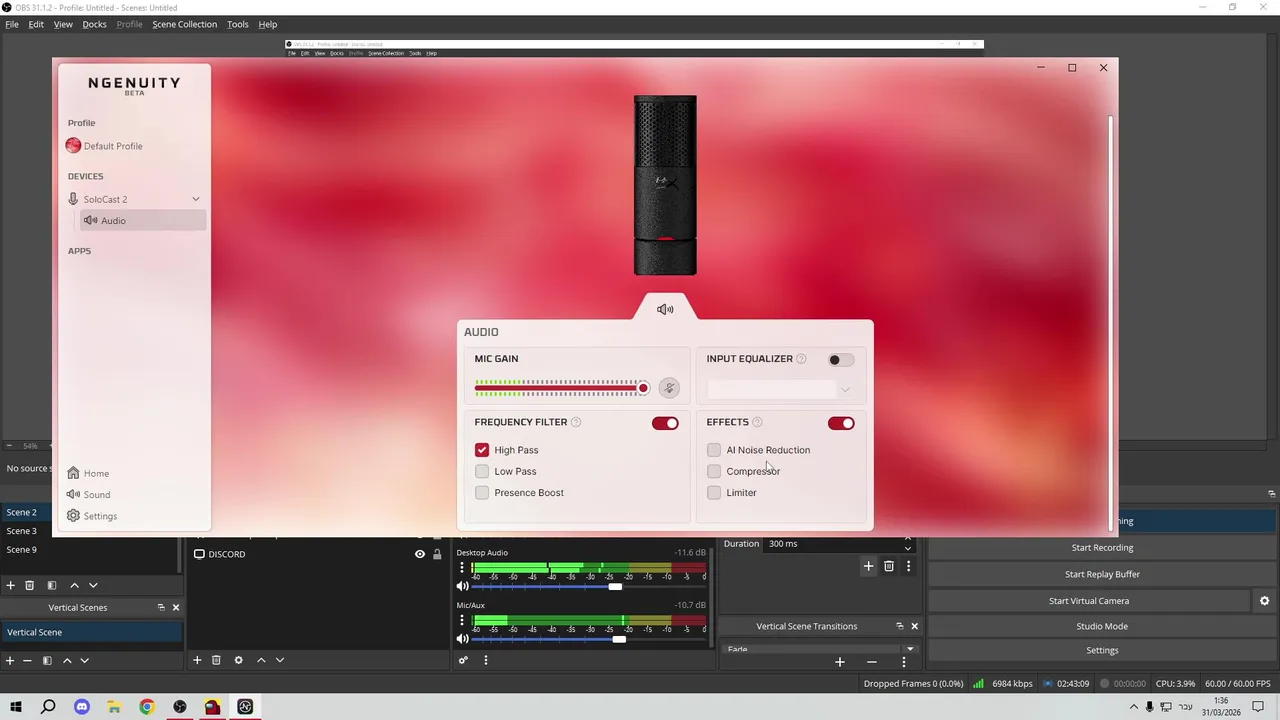1280x720 pixels.
Task: Float the Vertical Scene Transitions dock
Action: [899, 626]
